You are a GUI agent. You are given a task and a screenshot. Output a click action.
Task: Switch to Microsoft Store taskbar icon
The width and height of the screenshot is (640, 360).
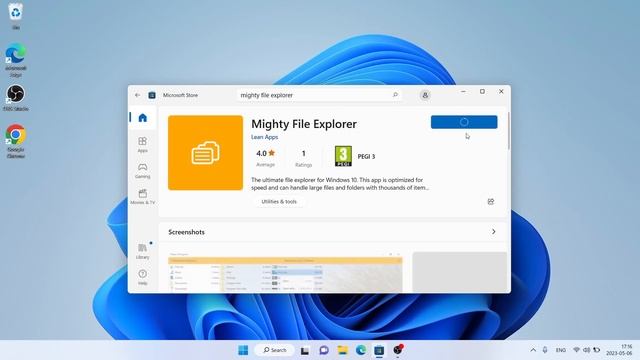tap(379, 350)
